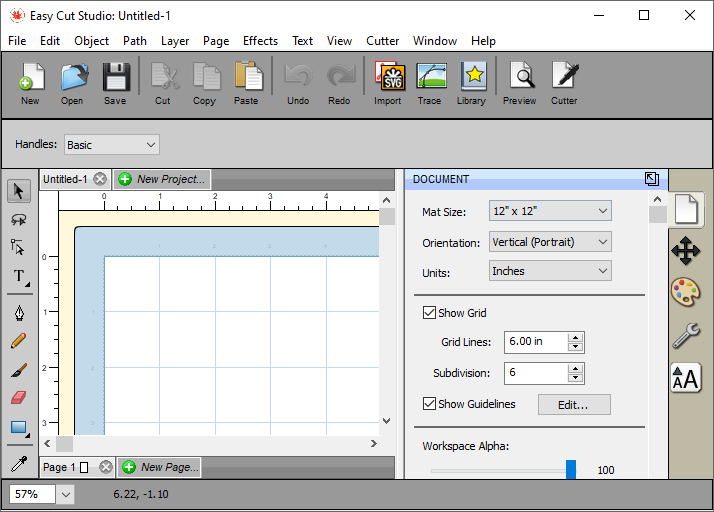
Task: Click the Workspace Alpha slider handle
Action: [571, 470]
